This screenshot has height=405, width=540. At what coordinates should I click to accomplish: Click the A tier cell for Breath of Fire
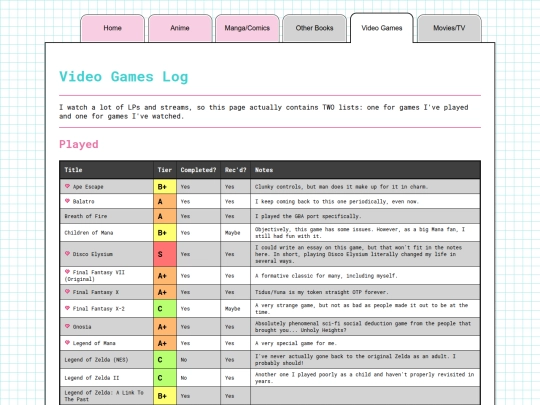tap(165, 216)
